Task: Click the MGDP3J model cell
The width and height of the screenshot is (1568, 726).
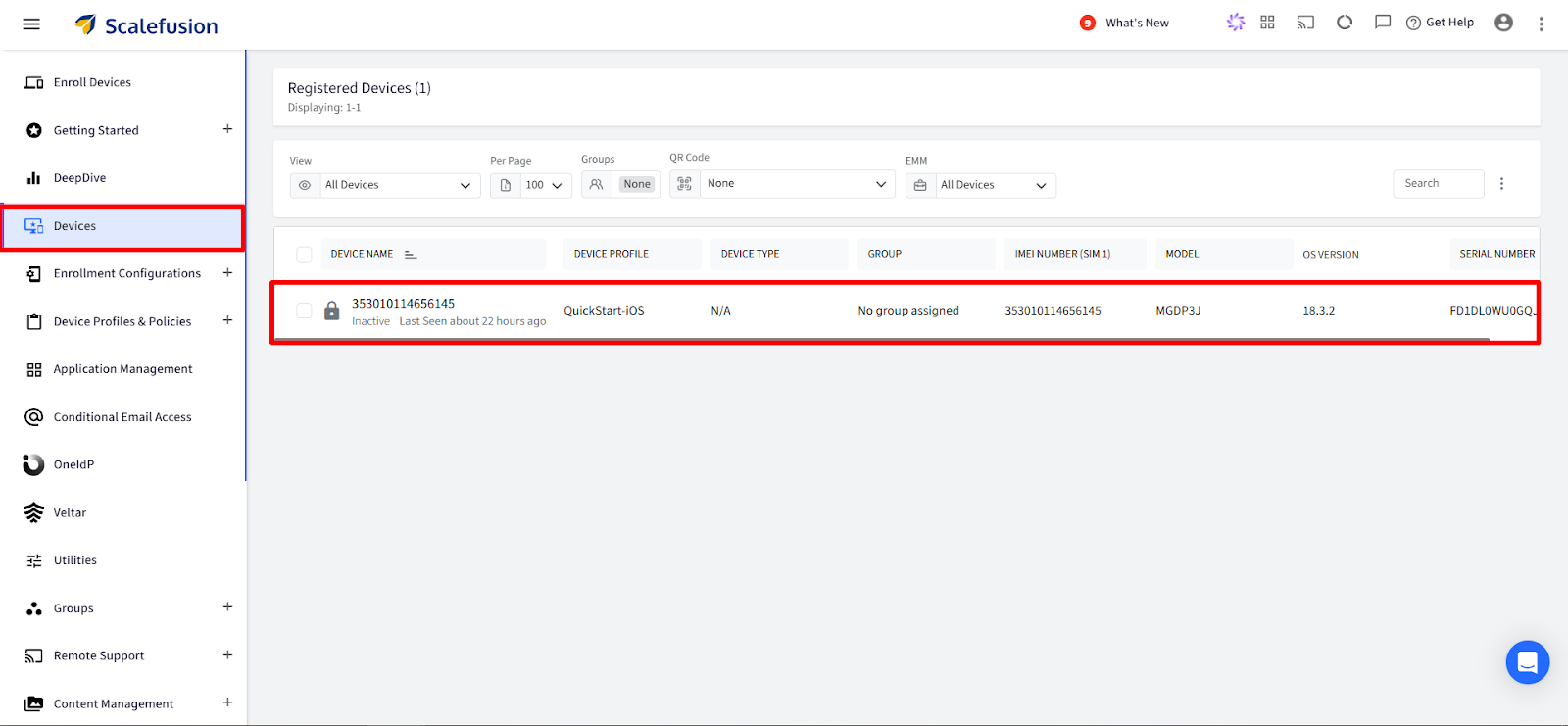Action: point(1178,311)
